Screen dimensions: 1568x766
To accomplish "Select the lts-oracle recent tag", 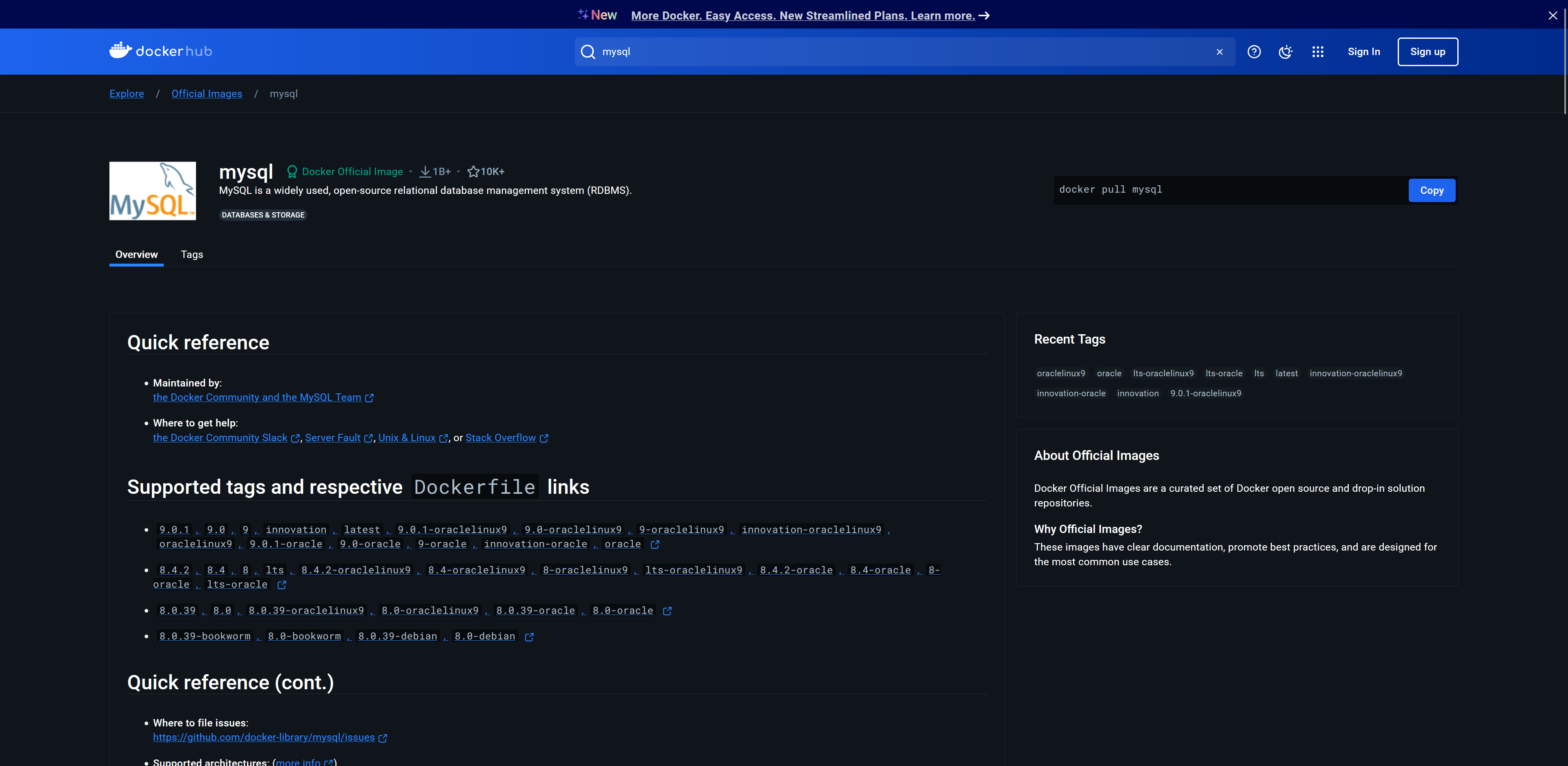I will [x=1224, y=373].
